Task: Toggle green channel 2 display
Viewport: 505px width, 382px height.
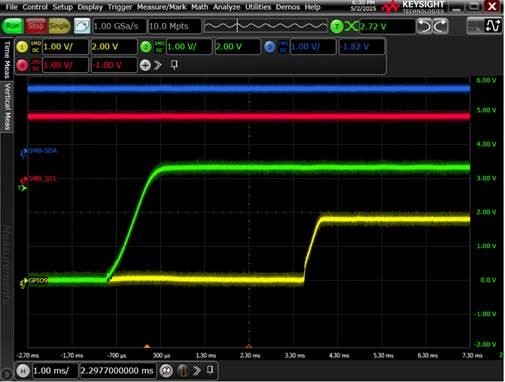Action: pos(146,47)
